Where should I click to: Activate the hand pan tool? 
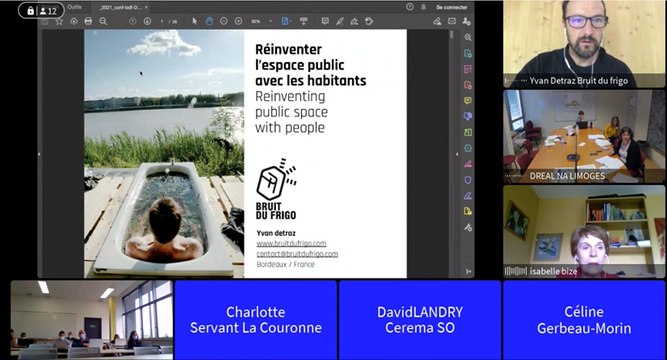[x=209, y=21]
